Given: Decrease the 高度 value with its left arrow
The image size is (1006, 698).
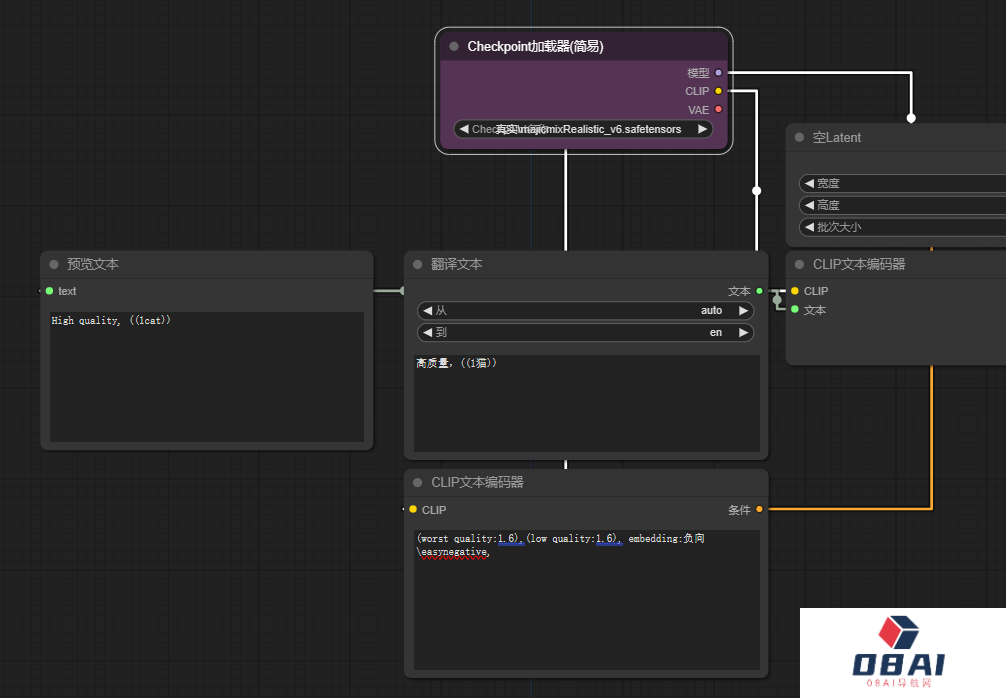Looking at the screenshot, I should [x=809, y=205].
